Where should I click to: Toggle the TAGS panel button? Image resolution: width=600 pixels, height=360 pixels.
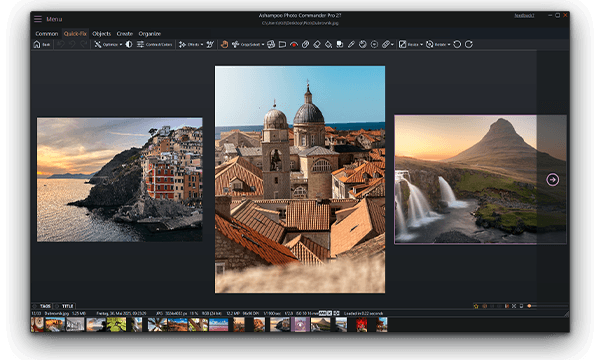coord(45,306)
